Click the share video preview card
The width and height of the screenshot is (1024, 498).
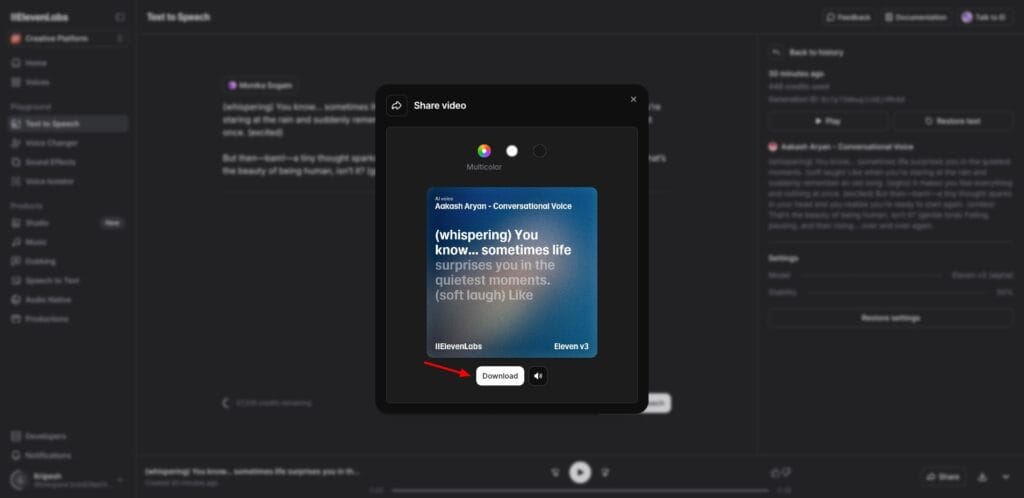(512, 272)
